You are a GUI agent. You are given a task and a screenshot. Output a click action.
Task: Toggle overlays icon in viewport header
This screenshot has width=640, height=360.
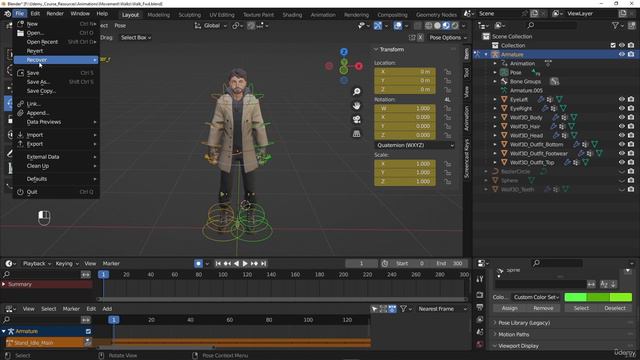point(398,25)
